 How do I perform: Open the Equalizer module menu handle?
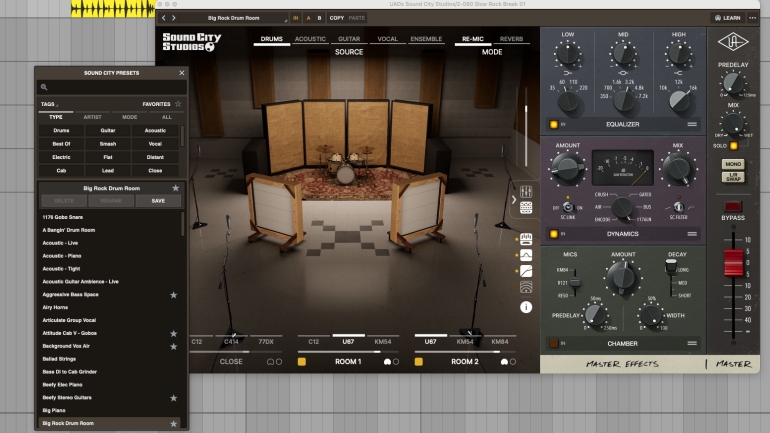click(x=692, y=124)
